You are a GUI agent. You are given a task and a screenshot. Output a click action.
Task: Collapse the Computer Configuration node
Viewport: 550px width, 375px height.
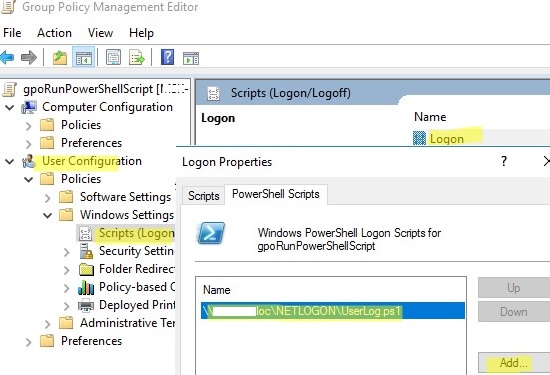click(x=10, y=107)
